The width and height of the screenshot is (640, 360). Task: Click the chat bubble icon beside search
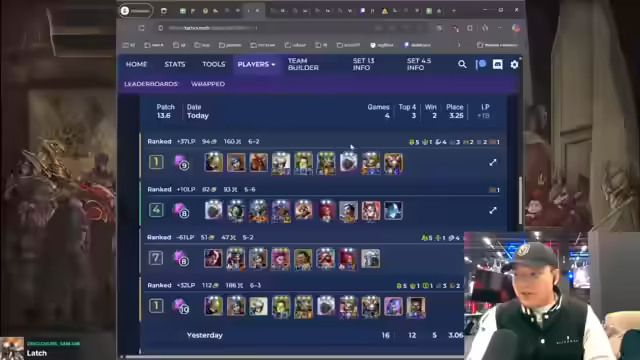(481, 64)
